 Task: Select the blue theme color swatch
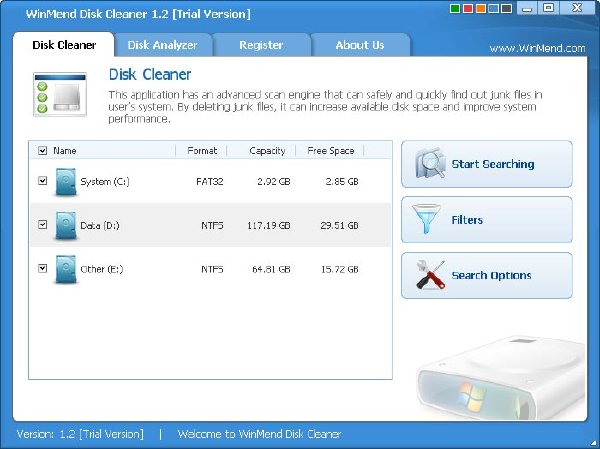pyautogui.click(x=494, y=8)
